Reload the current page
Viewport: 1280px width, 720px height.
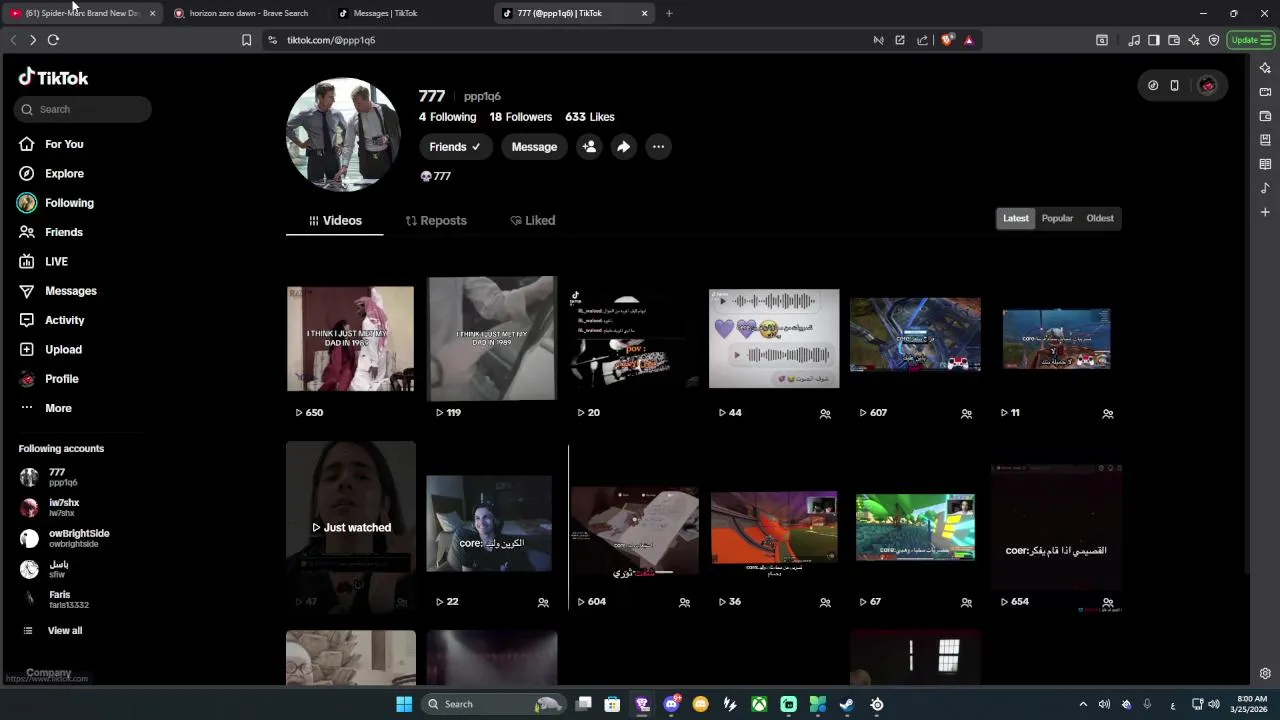pyautogui.click(x=53, y=40)
